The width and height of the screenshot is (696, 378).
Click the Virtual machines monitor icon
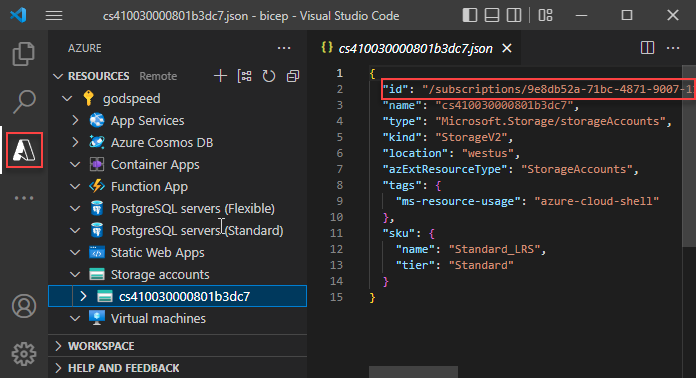click(97, 318)
